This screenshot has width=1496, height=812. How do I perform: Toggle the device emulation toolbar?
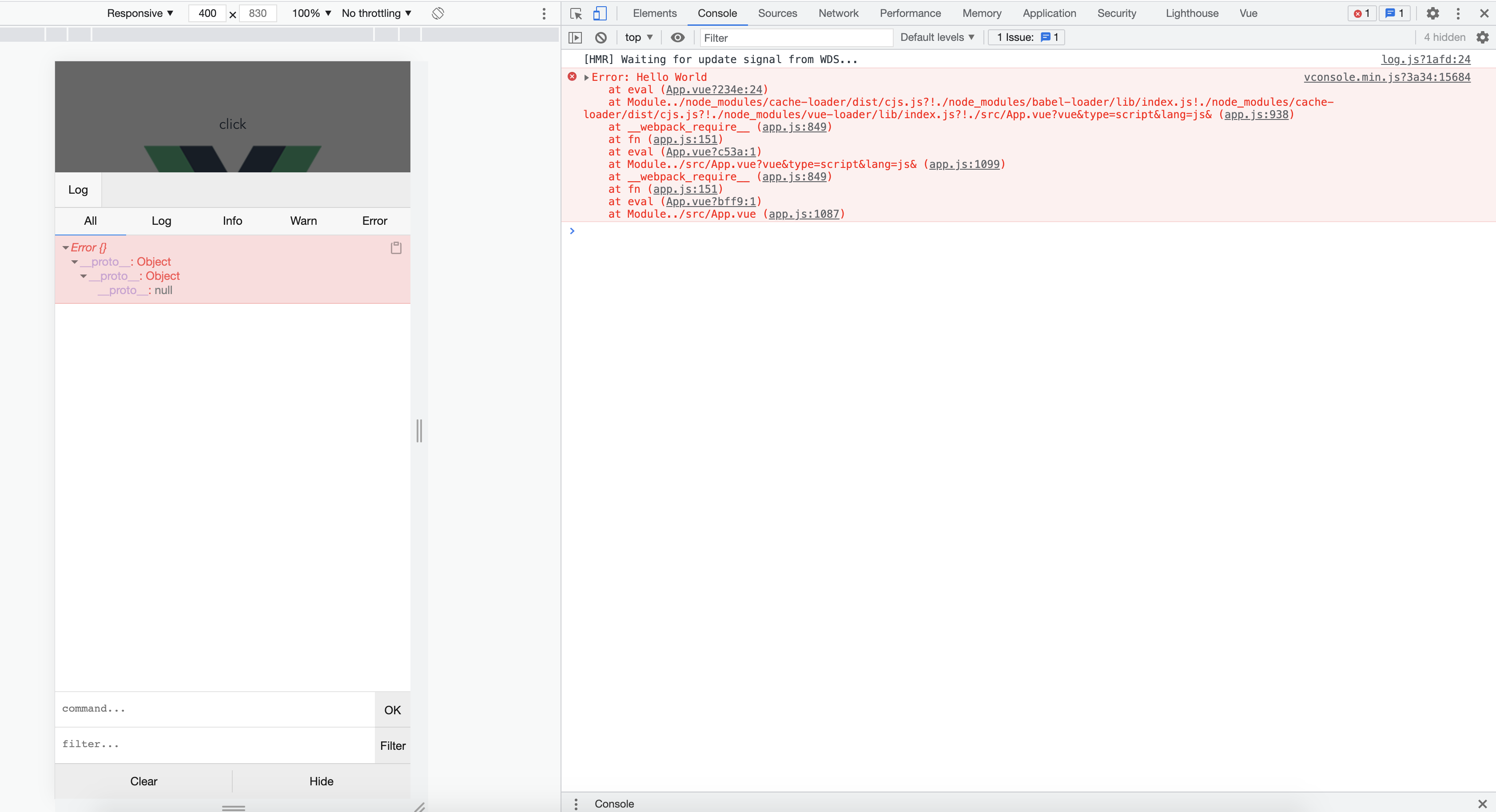point(599,13)
